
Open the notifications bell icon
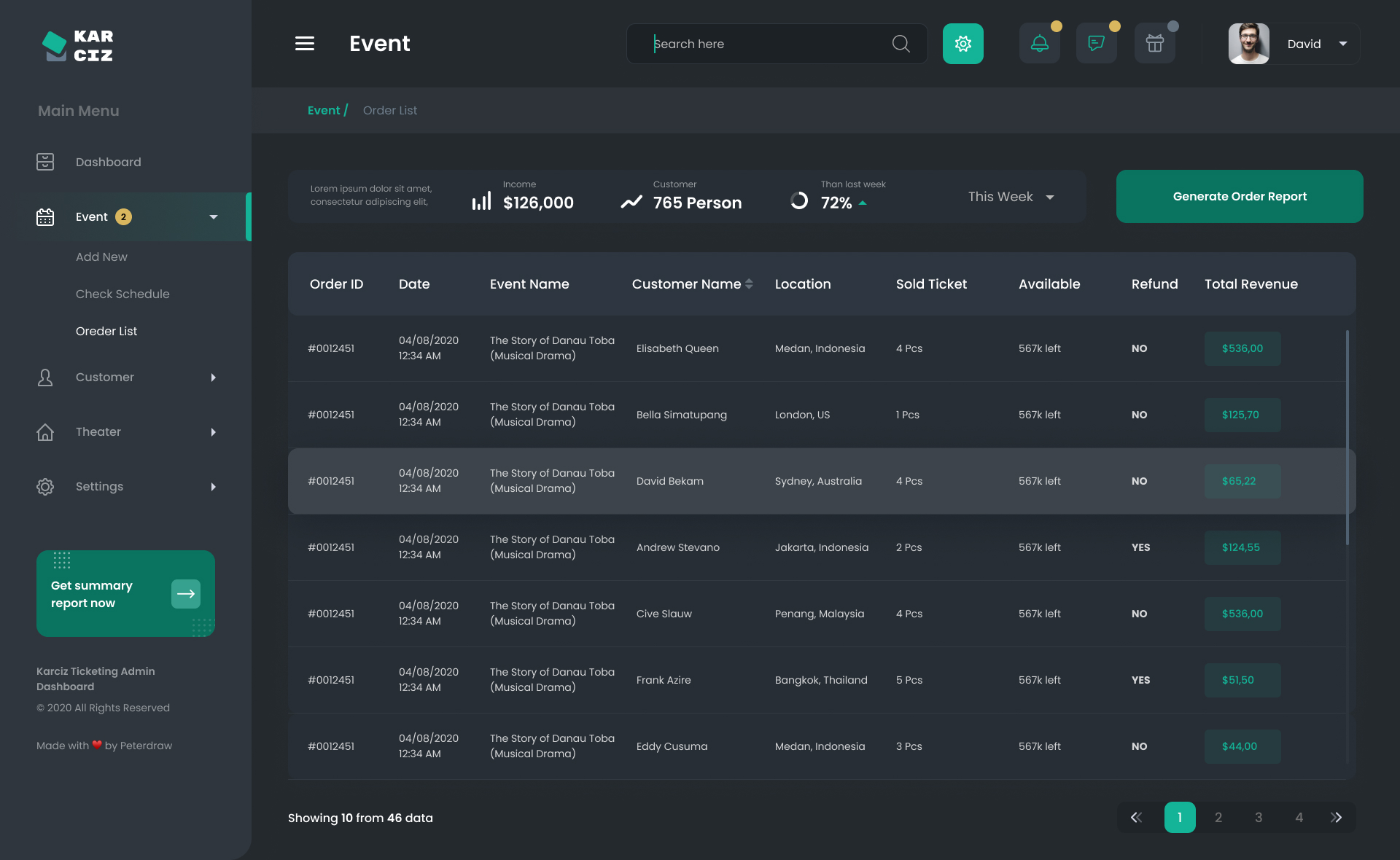pos(1039,44)
